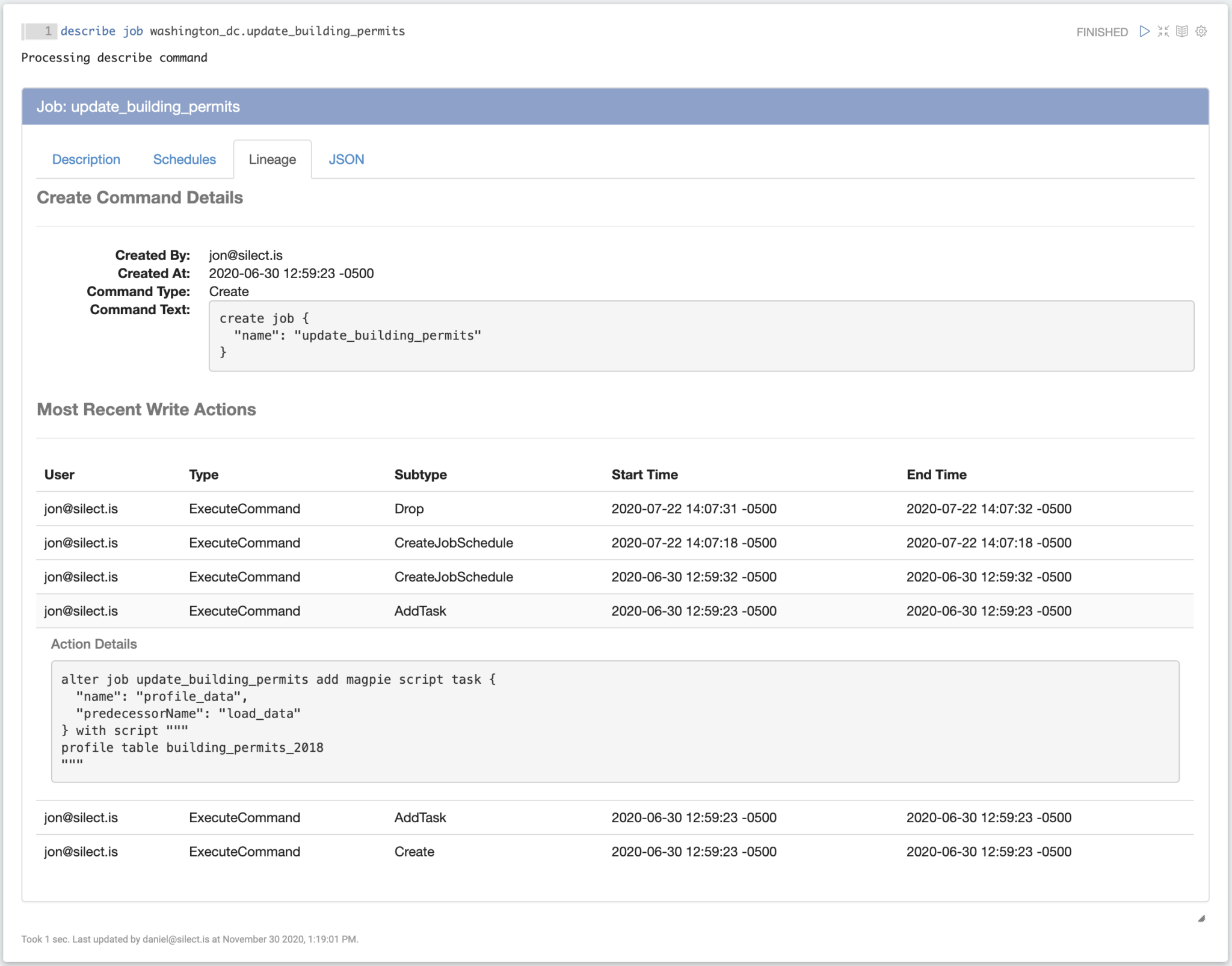Click the User column header

coord(58,474)
